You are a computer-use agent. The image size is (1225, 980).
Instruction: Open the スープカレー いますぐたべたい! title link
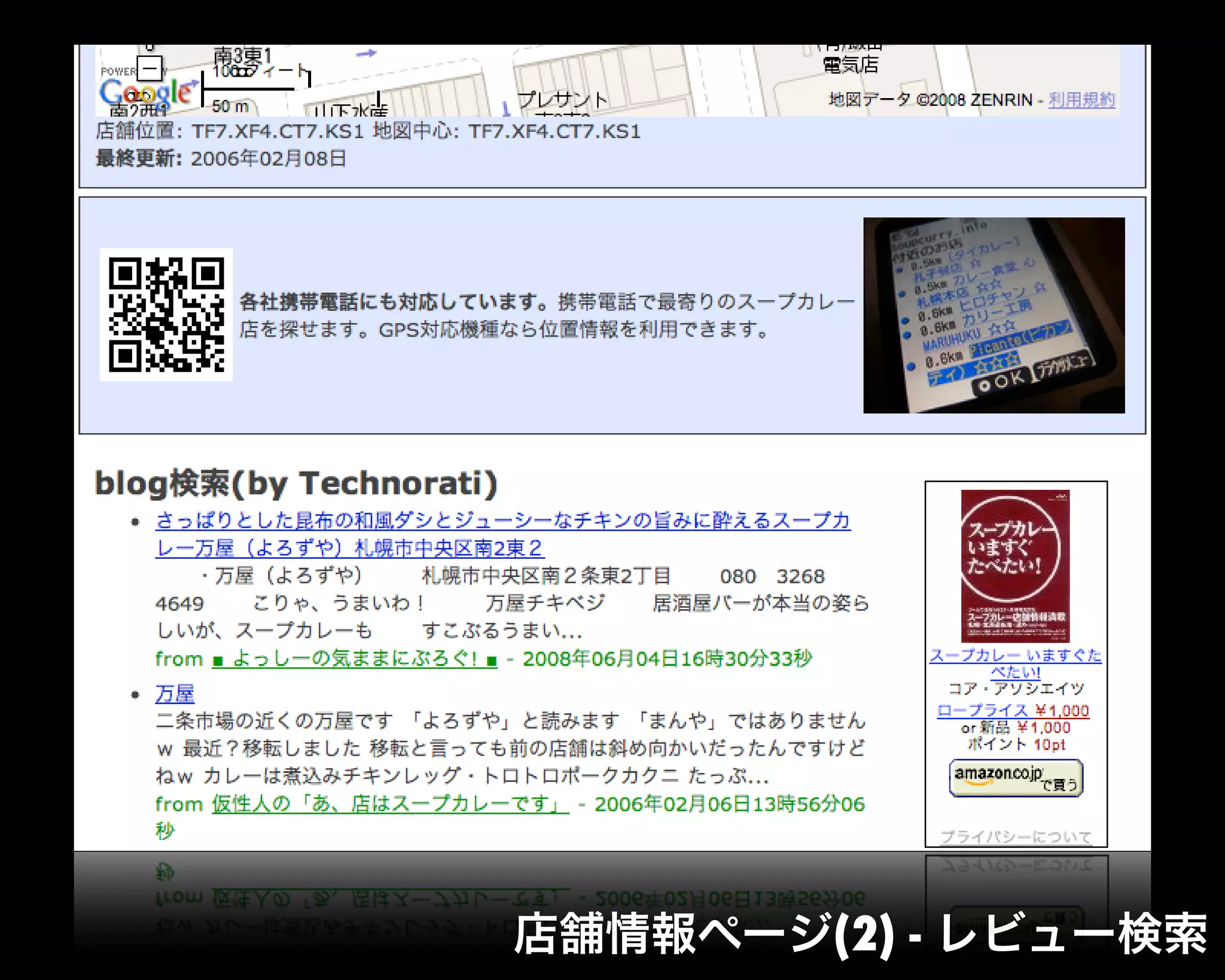click(x=1016, y=664)
